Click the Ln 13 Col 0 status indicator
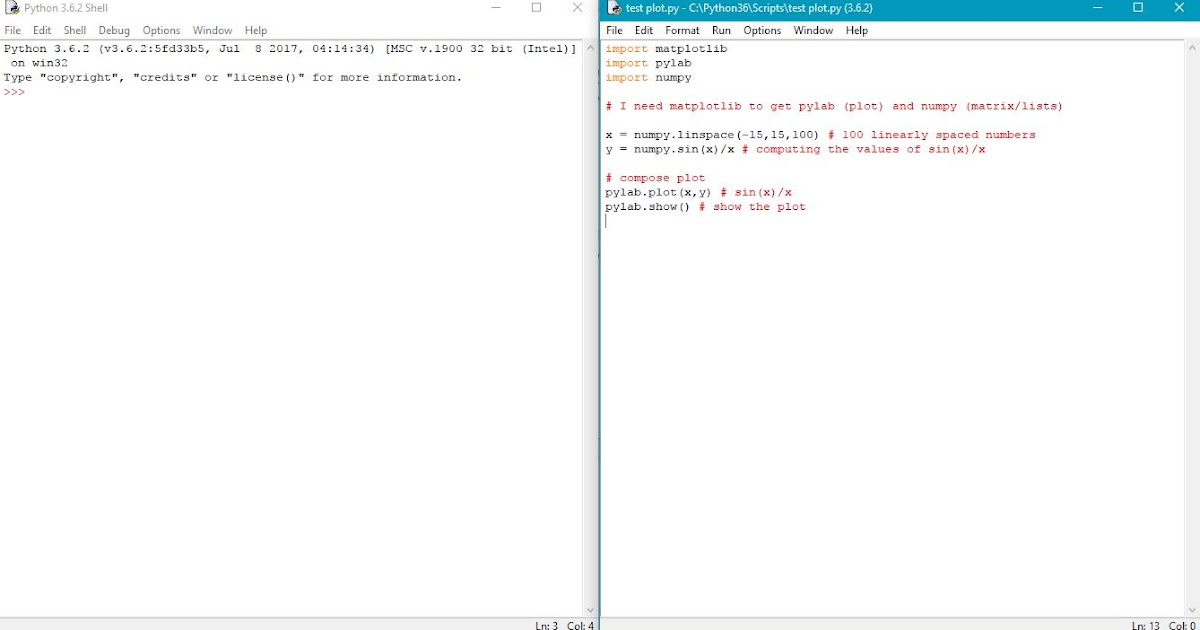The width and height of the screenshot is (1200, 630). tap(1165, 625)
